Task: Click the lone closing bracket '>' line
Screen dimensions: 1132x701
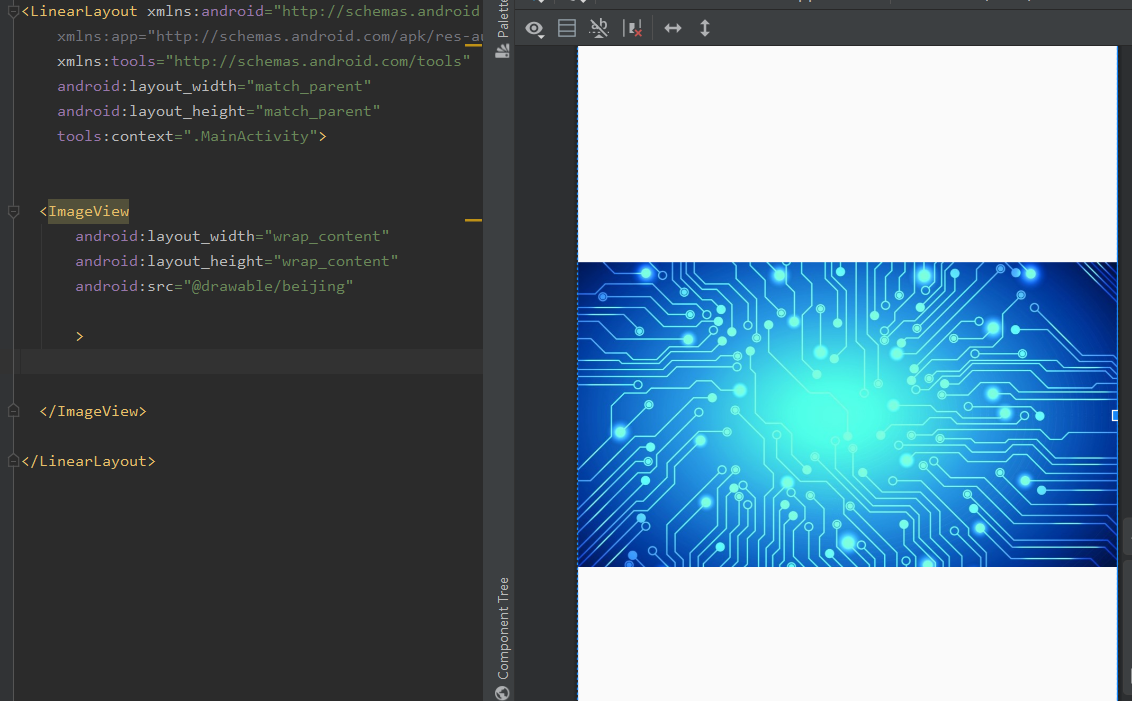Action: [x=79, y=336]
